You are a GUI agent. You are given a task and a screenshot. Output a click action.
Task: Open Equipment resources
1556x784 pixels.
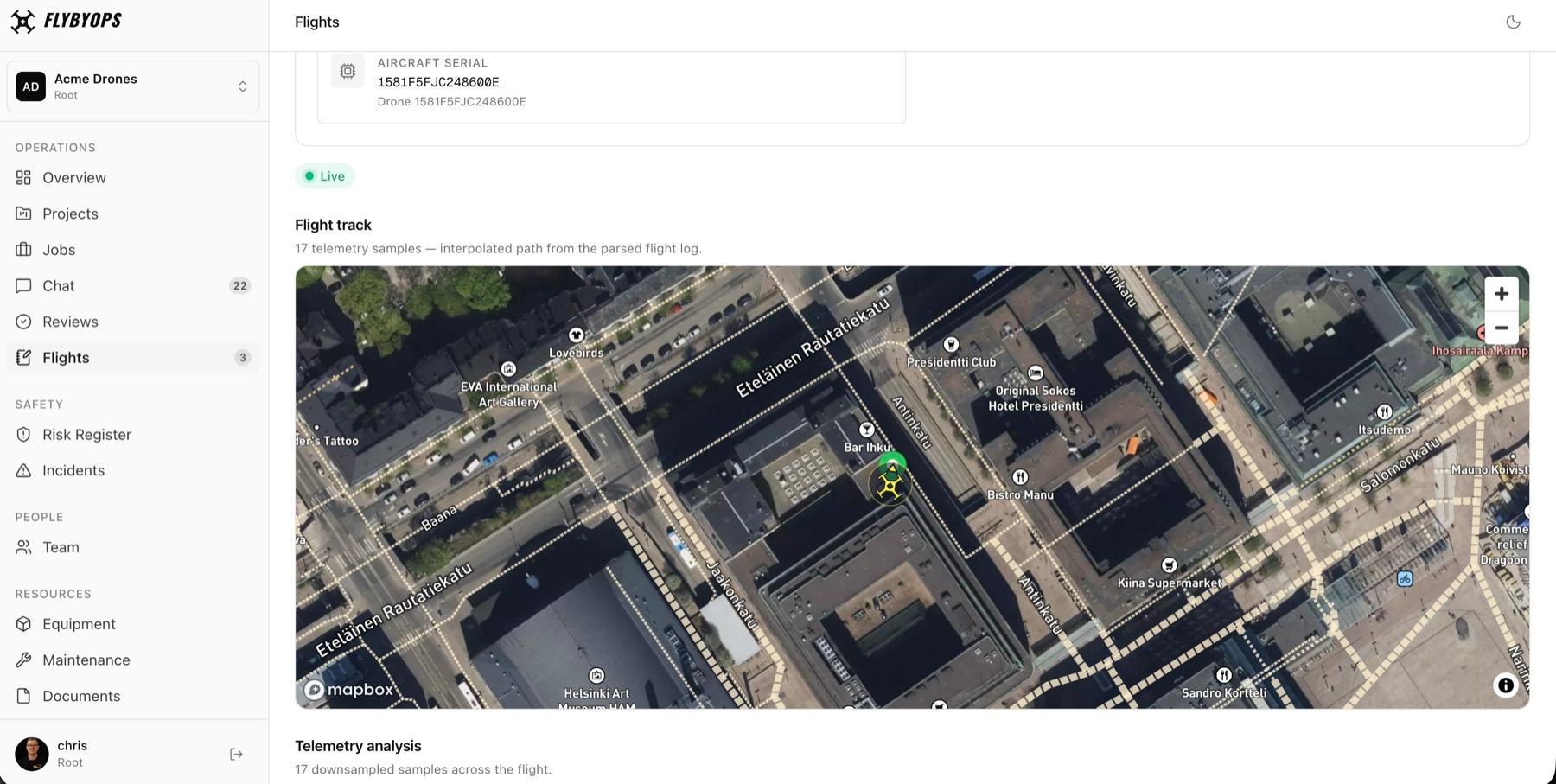pos(133,624)
